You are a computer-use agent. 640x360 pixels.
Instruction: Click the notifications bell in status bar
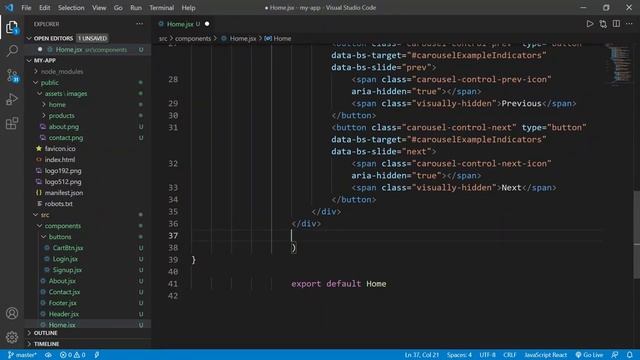(630, 355)
